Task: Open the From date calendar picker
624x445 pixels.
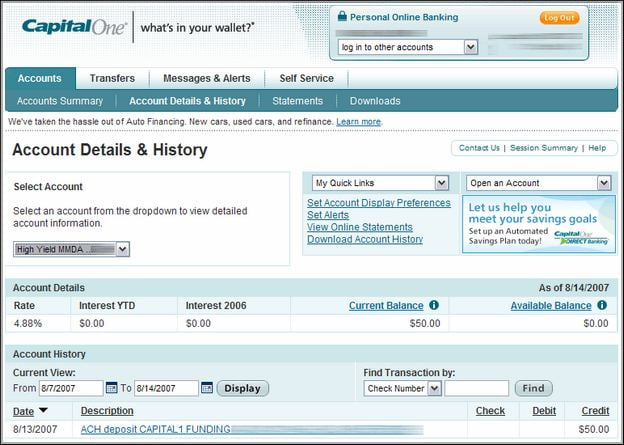Action: [111, 388]
